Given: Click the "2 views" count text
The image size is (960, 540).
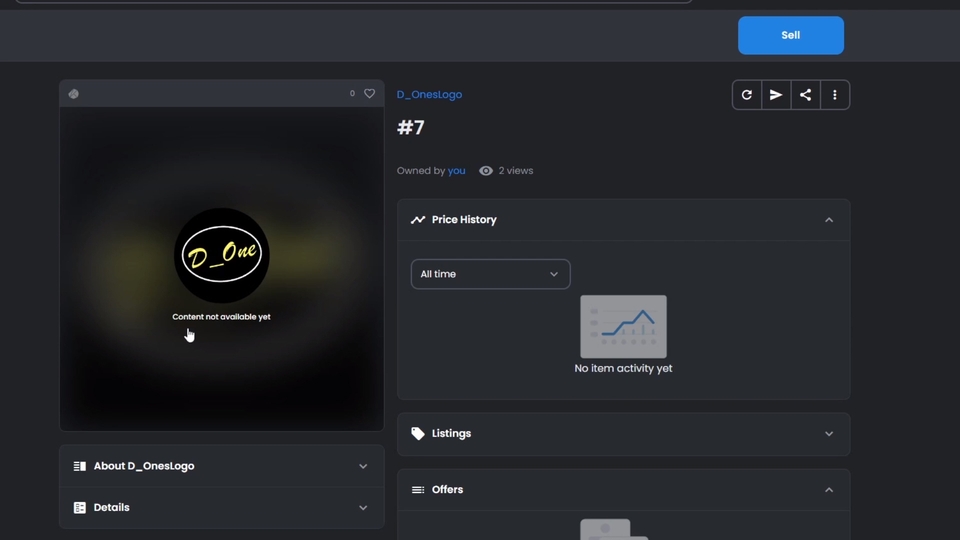Looking at the screenshot, I should click(x=516, y=171).
